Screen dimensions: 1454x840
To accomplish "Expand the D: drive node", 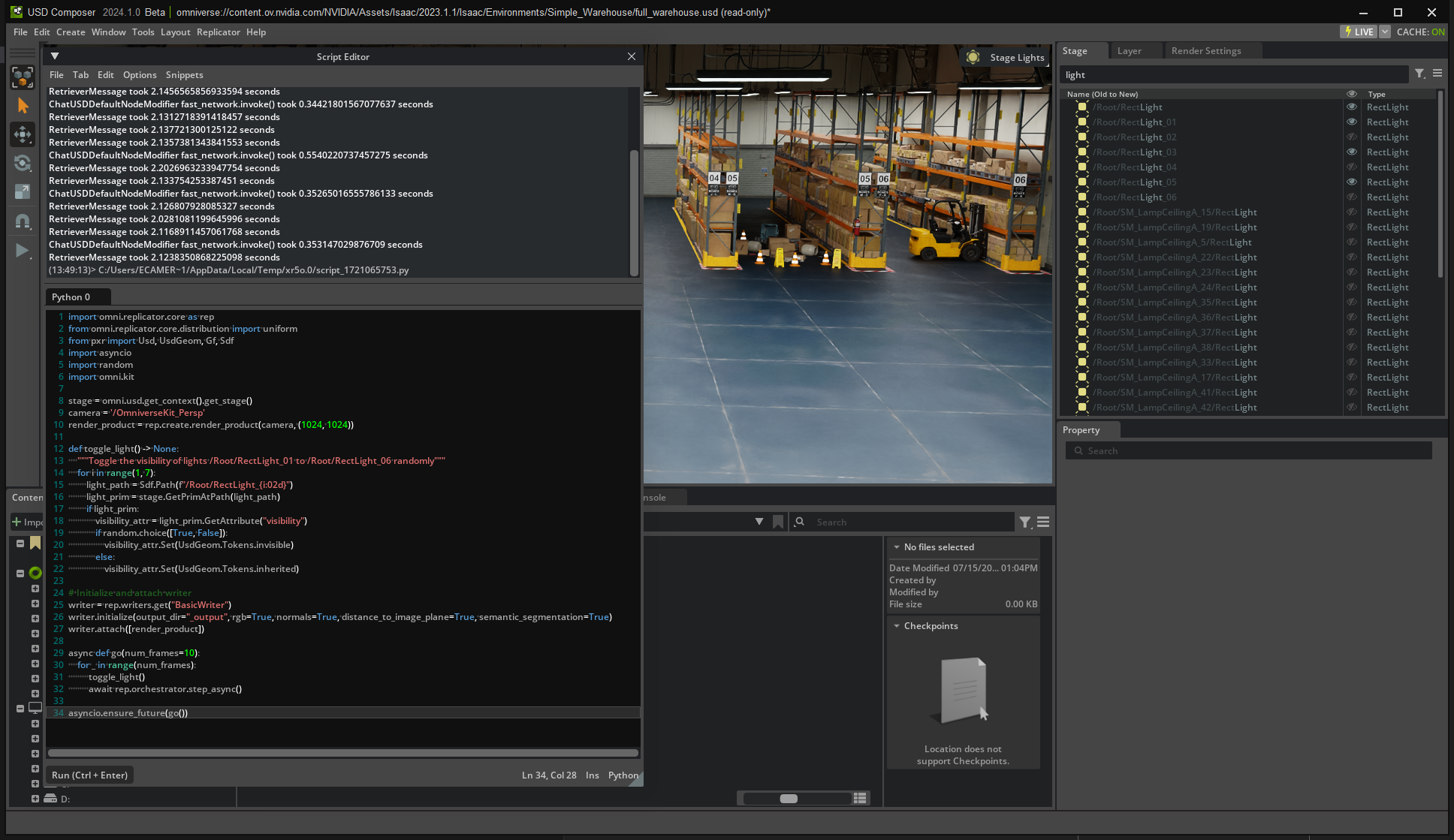I will click(35, 799).
